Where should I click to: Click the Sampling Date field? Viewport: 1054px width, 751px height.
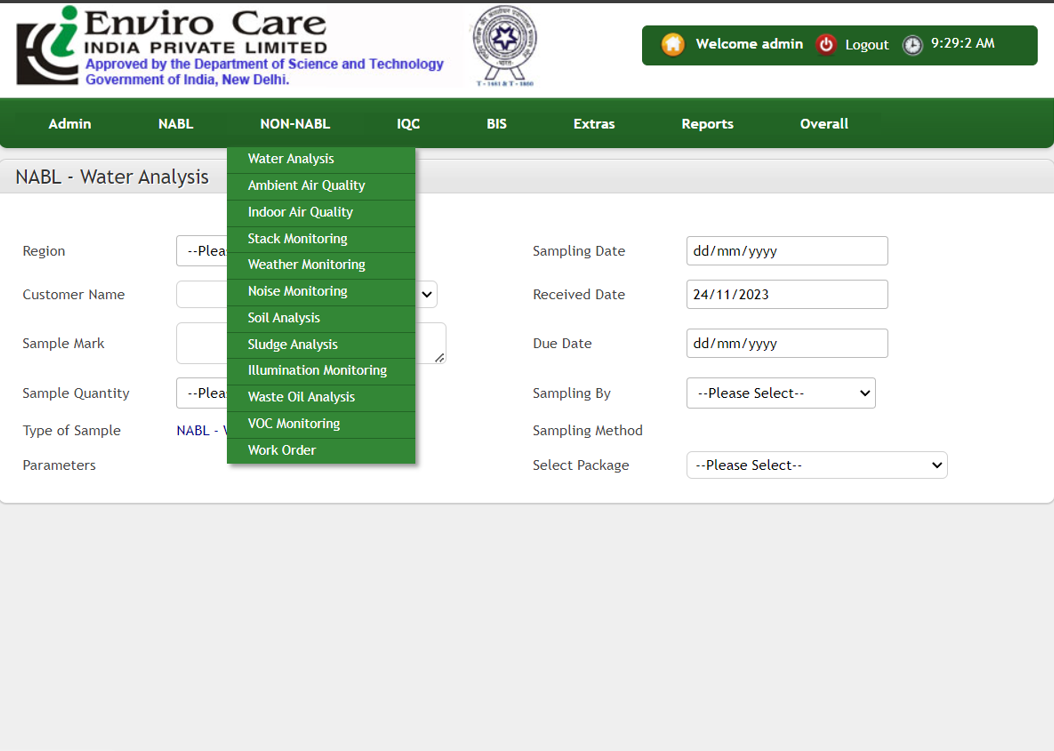pyautogui.click(x=786, y=251)
